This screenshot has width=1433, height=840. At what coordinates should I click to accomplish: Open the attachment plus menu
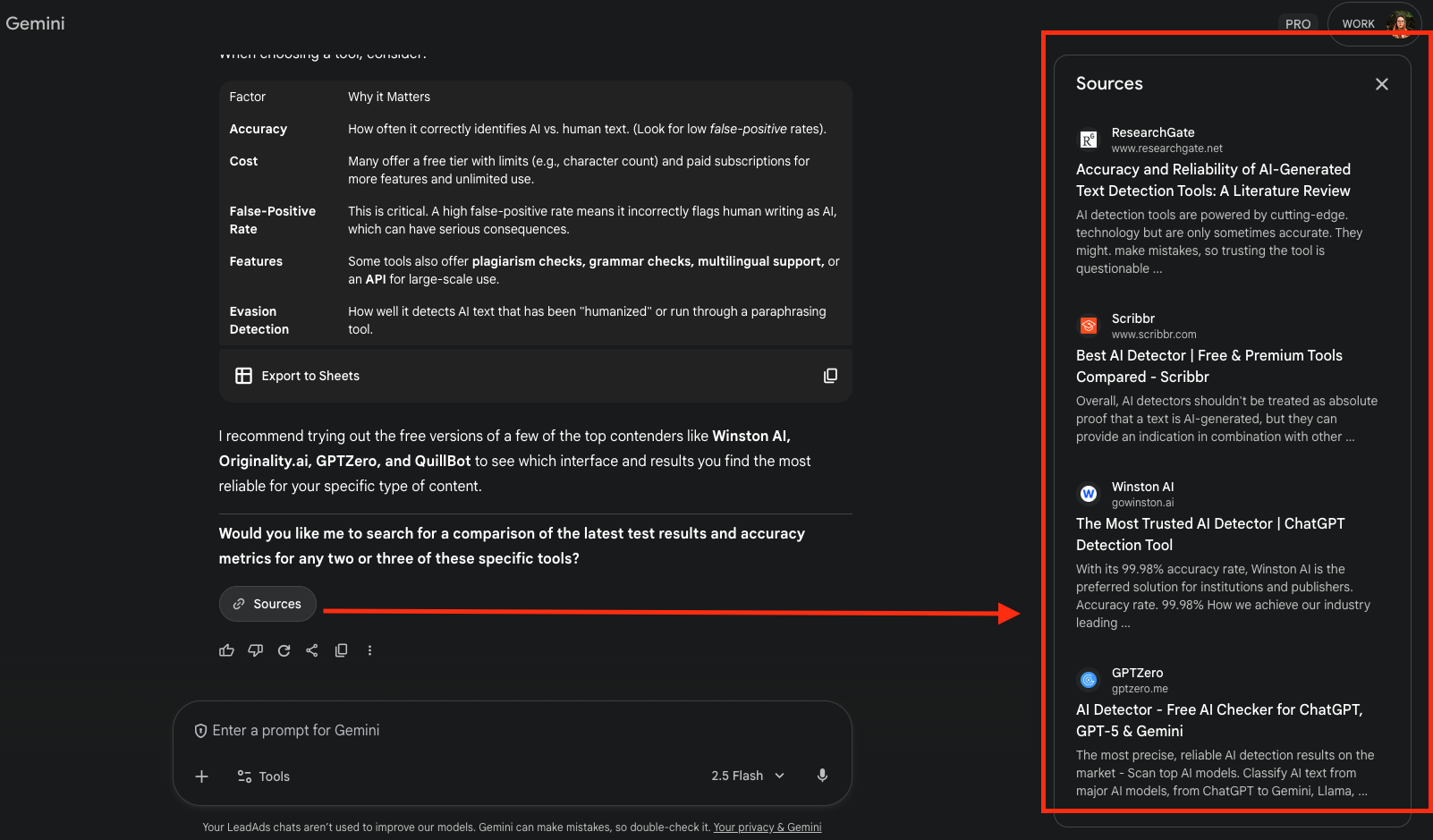(201, 776)
